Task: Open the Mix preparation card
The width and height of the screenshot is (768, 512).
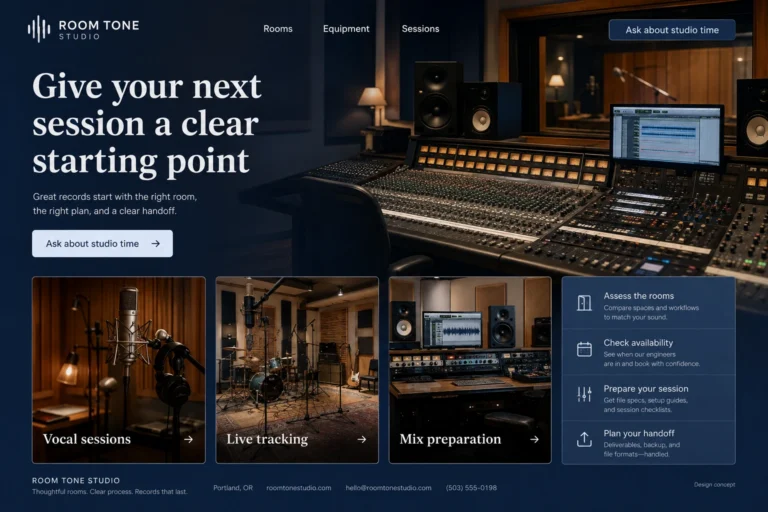Action: click(x=470, y=370)
